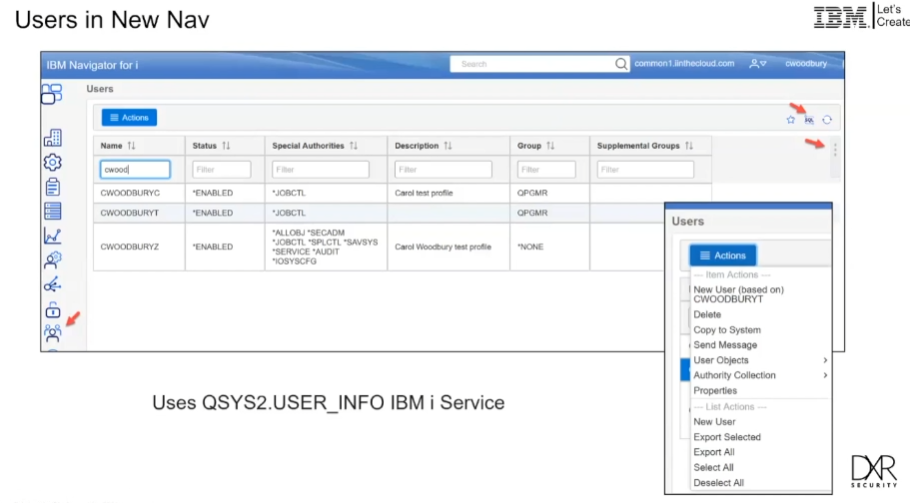Sort by Name column arrows

pyautogui.click(x=131, y=146)
